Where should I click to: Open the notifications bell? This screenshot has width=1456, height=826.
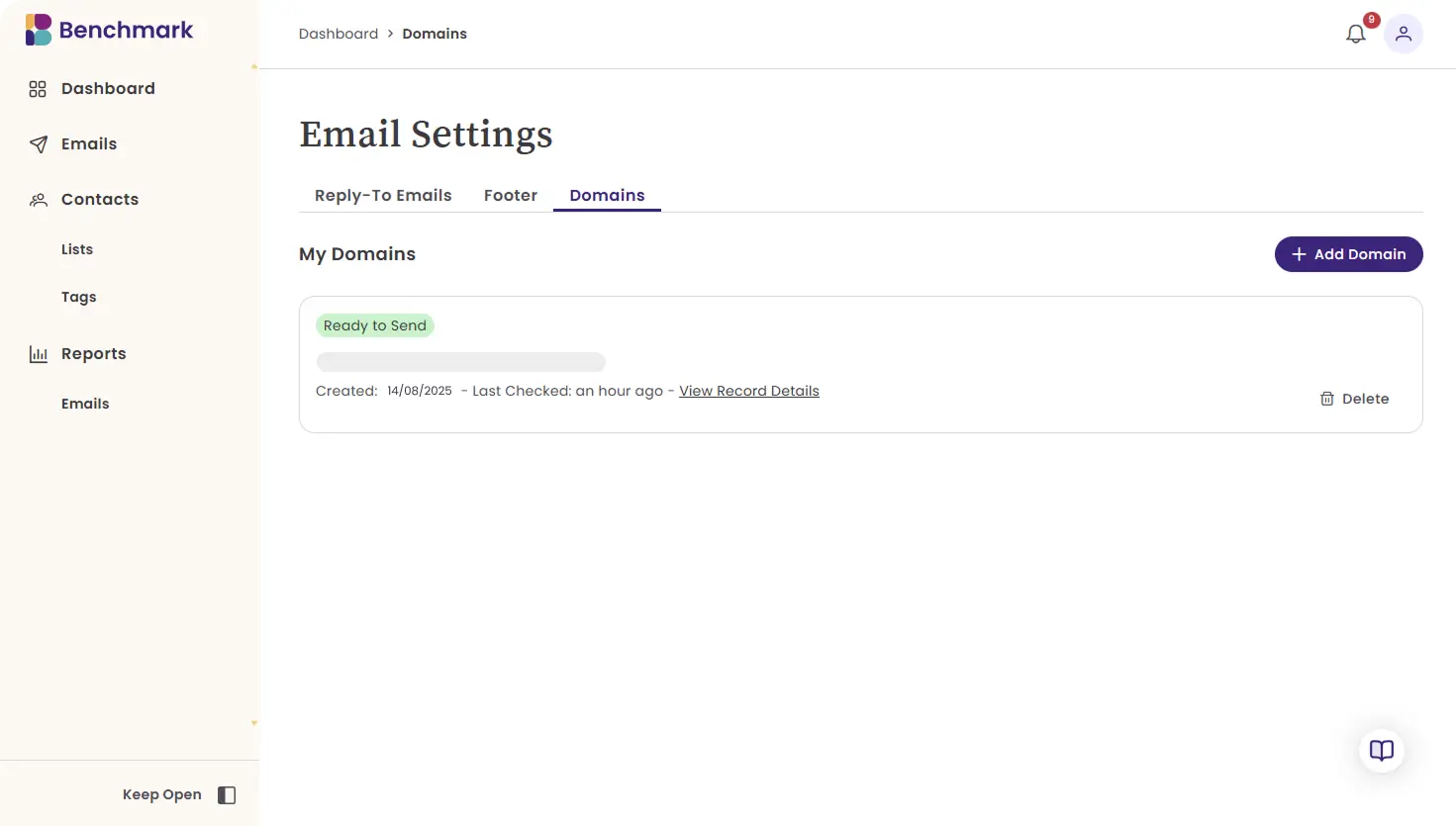pos(1355,33)
